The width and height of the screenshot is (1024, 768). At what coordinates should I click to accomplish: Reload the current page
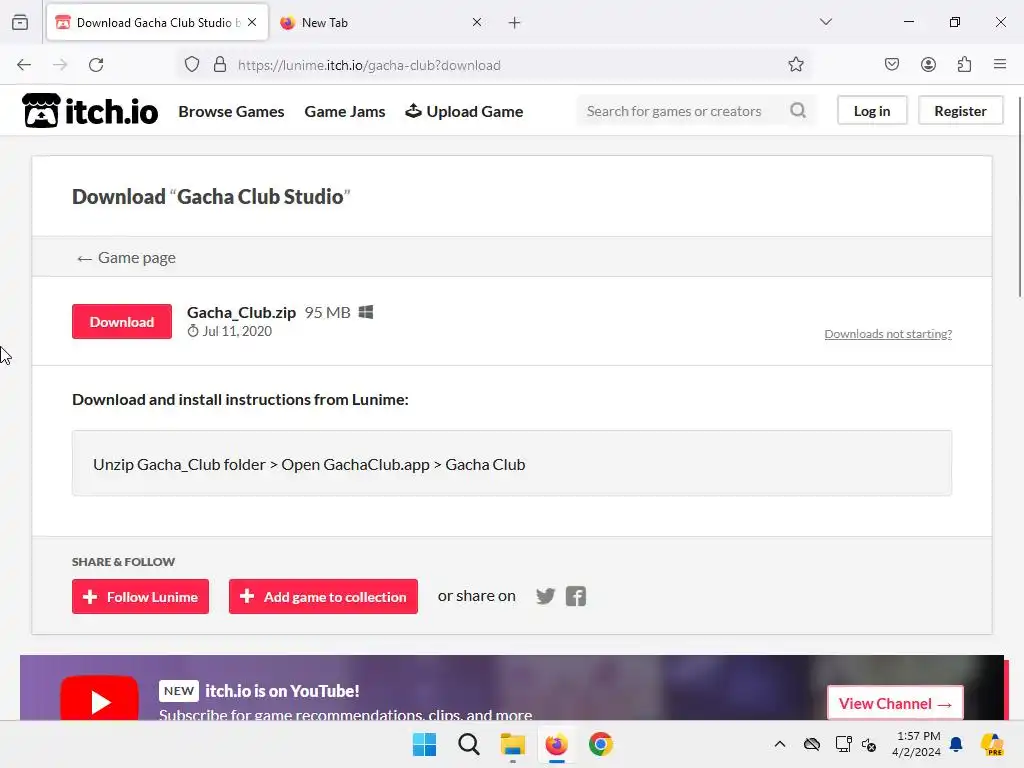pyautogui.click(x=96, y=65)
